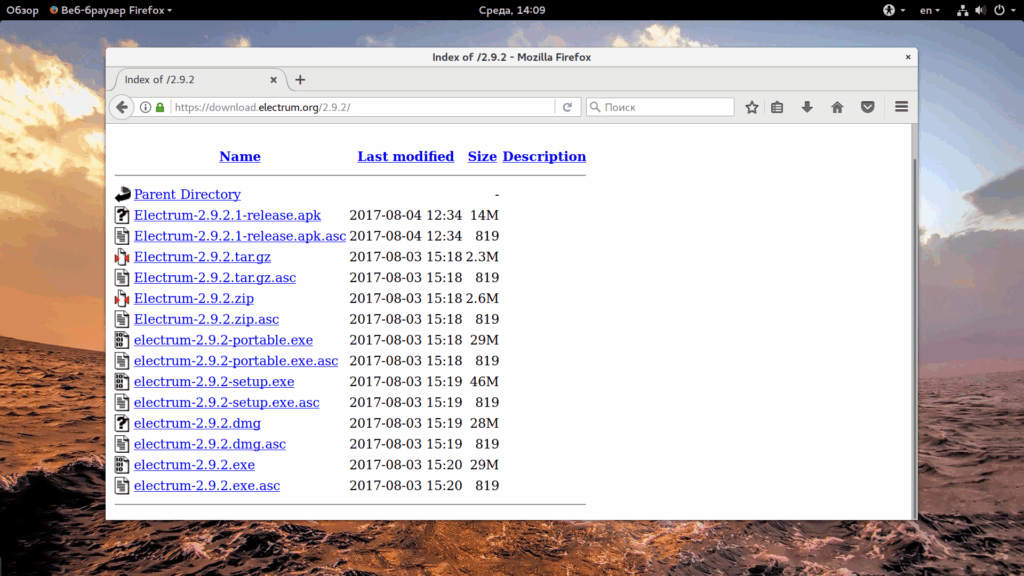Click the binary icon beside electrum-2.9.2-portable.exe
1024x576 pixels.
click(122, 340)
